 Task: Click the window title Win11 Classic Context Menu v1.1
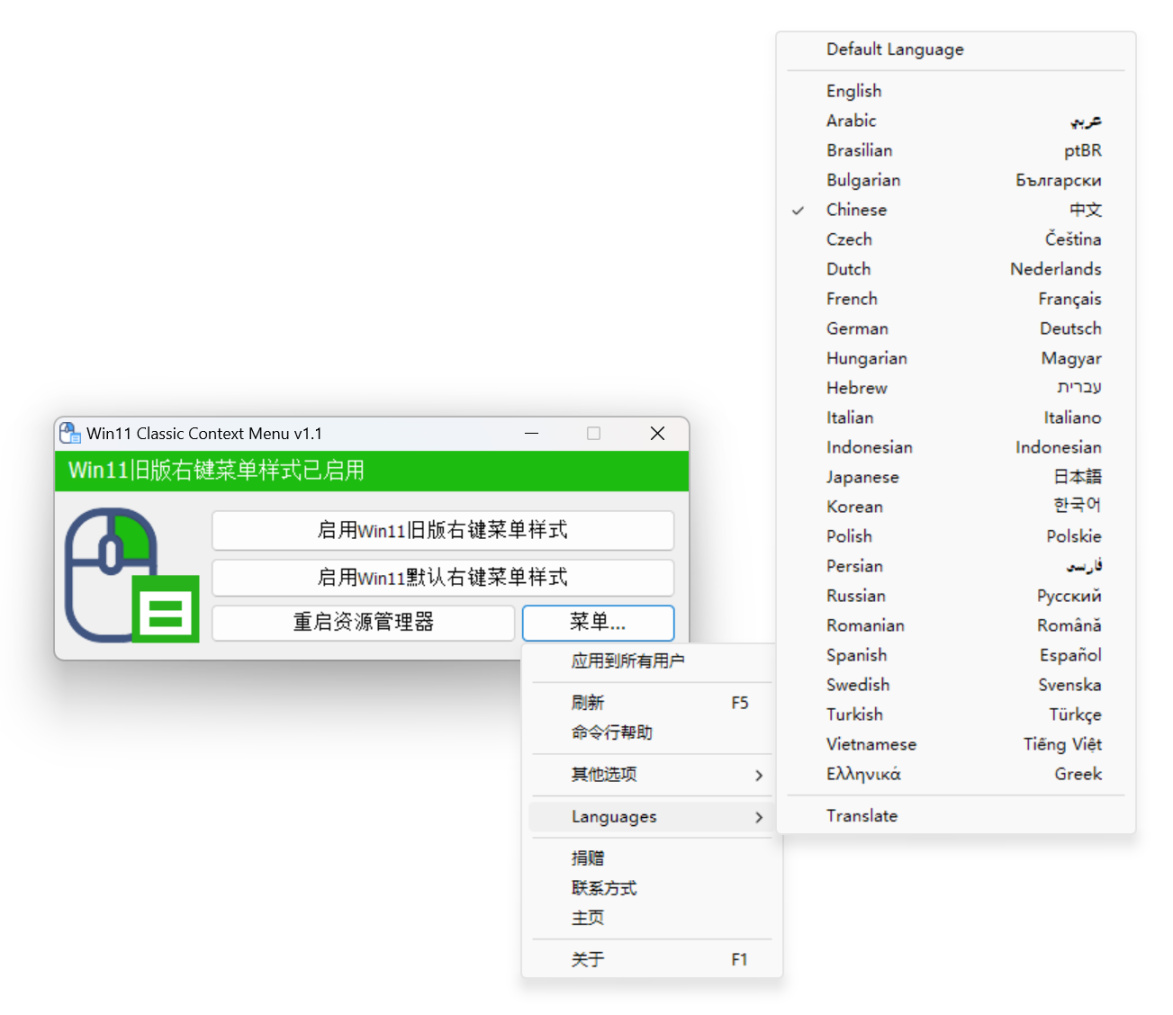point(204,434)
